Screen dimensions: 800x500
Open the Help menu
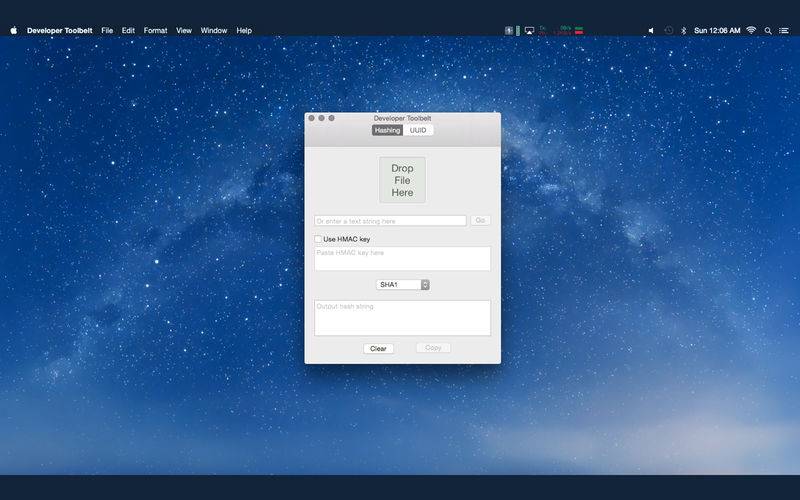tap(244, 31)
